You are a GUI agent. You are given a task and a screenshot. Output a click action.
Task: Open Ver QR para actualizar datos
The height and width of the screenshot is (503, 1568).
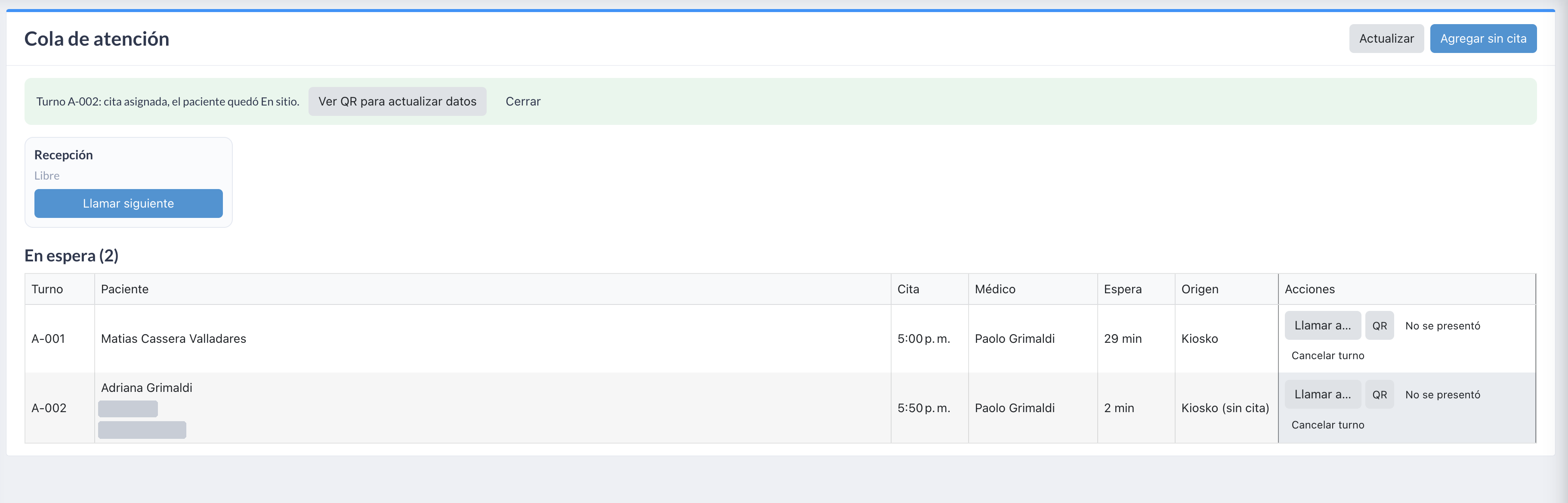coord(397,101)
